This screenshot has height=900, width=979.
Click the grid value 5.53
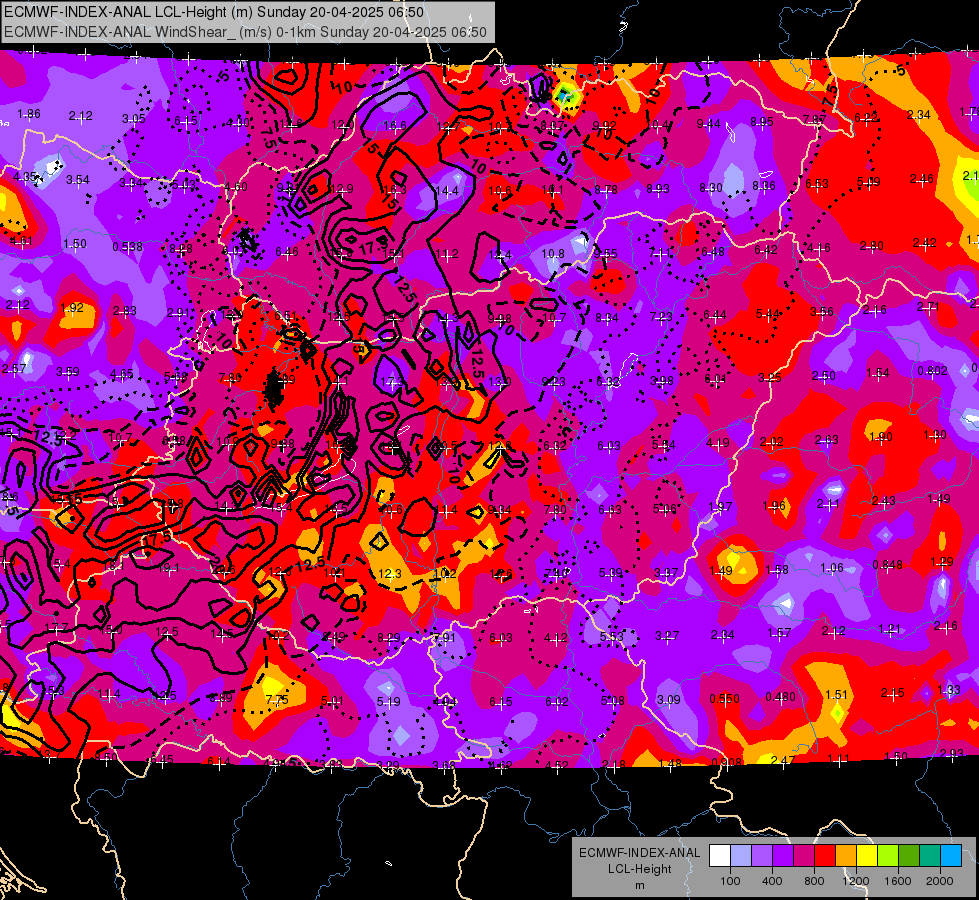point(611,636)
